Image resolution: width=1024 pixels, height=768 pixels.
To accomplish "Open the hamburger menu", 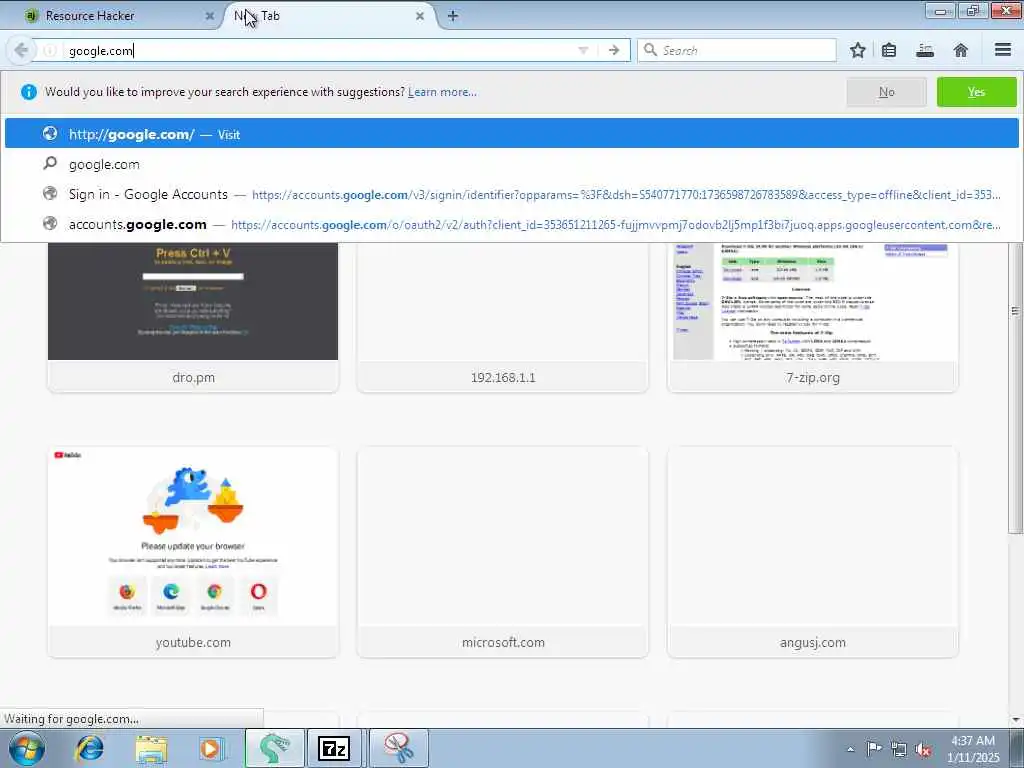I will (x=1003, y=50).
